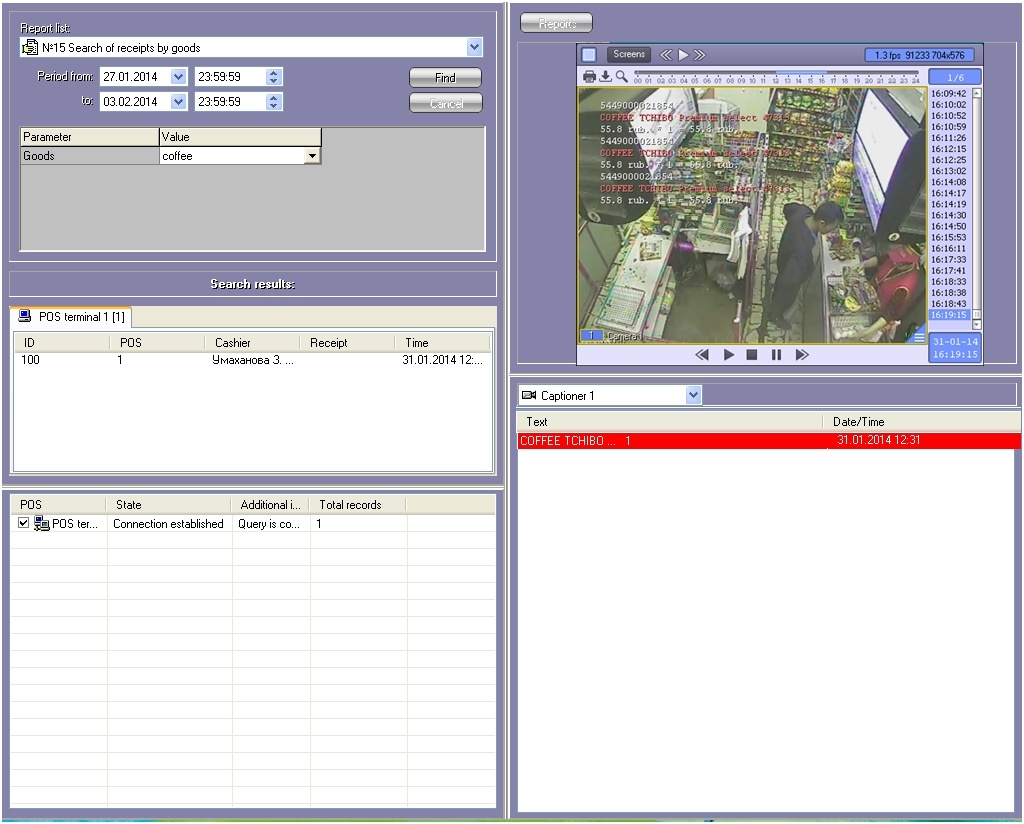The image size is (1024, 824).
Task: Expand the Goods value dropdown
Action: click(312, 156)
